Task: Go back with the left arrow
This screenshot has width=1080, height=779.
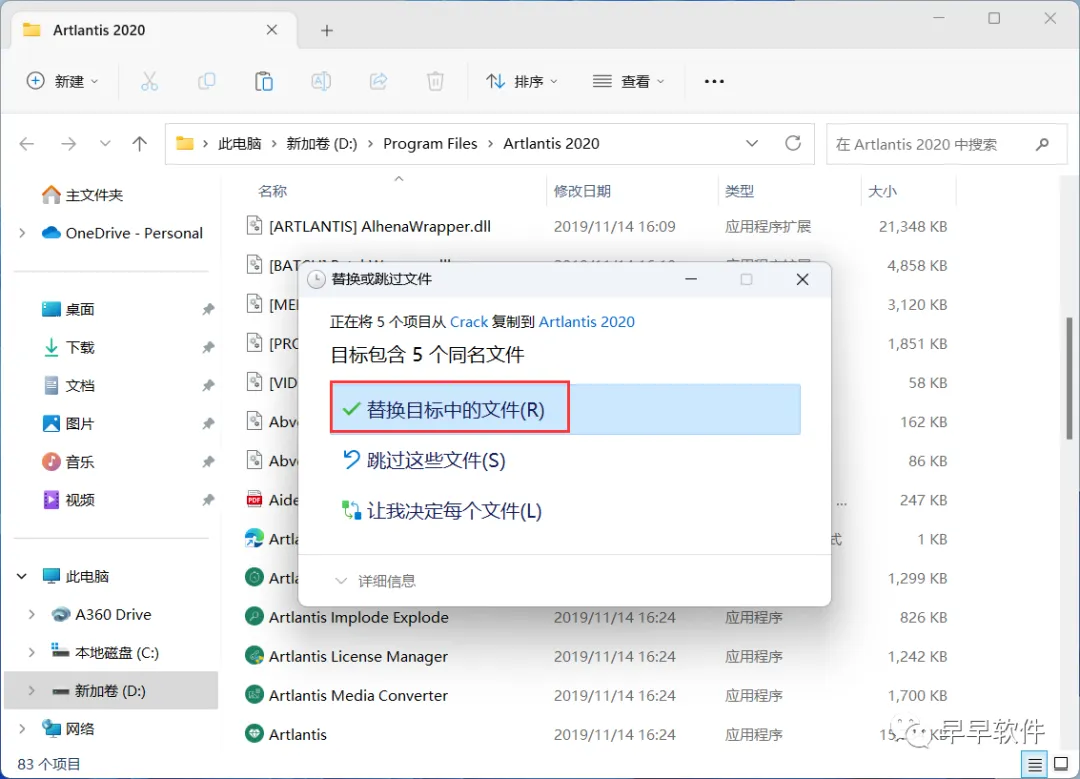Action: tap(27, 143)
